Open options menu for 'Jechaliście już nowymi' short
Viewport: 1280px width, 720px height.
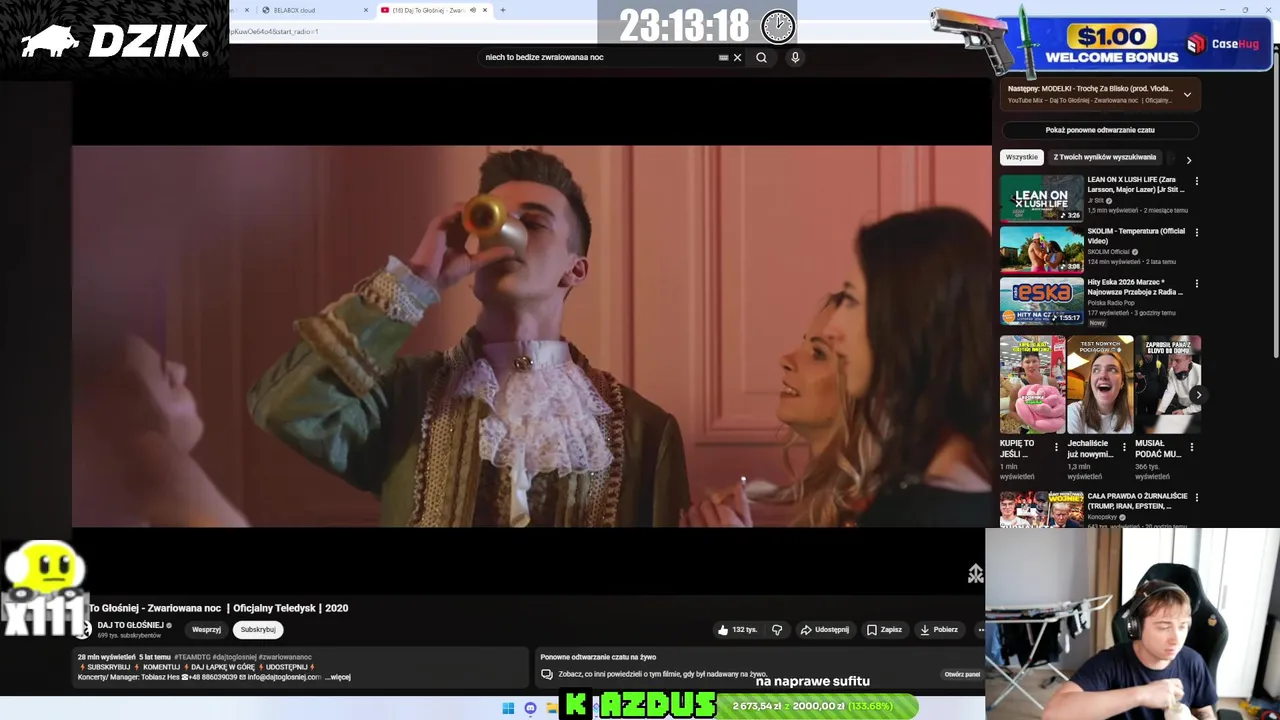click(1124, 447)
